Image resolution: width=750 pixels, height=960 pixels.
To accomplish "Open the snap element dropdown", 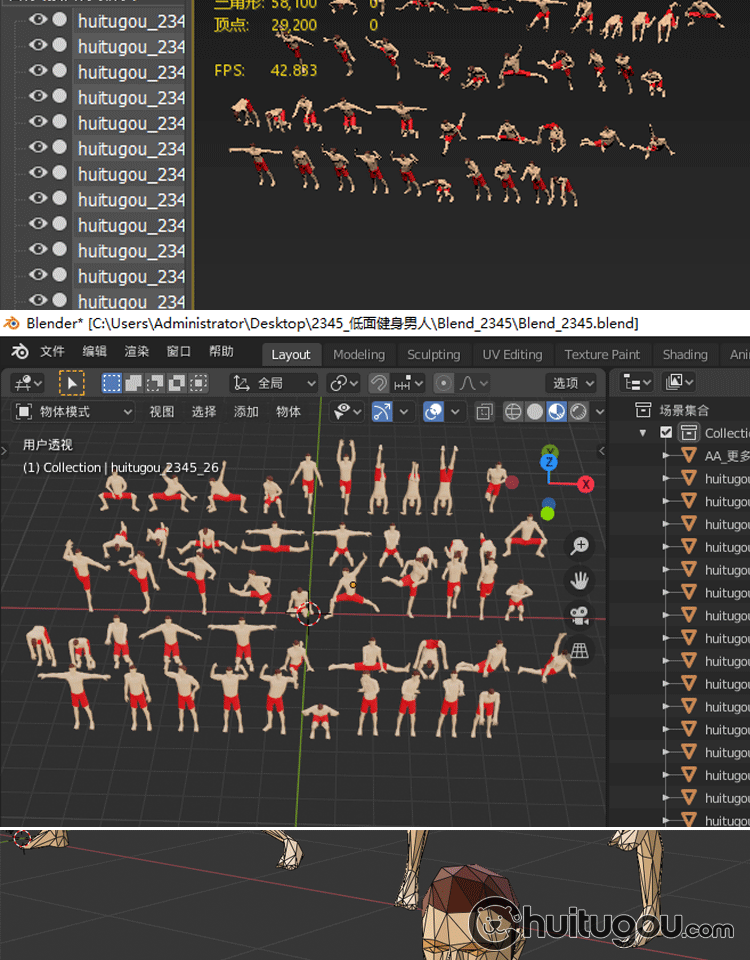I will (408, 383).
